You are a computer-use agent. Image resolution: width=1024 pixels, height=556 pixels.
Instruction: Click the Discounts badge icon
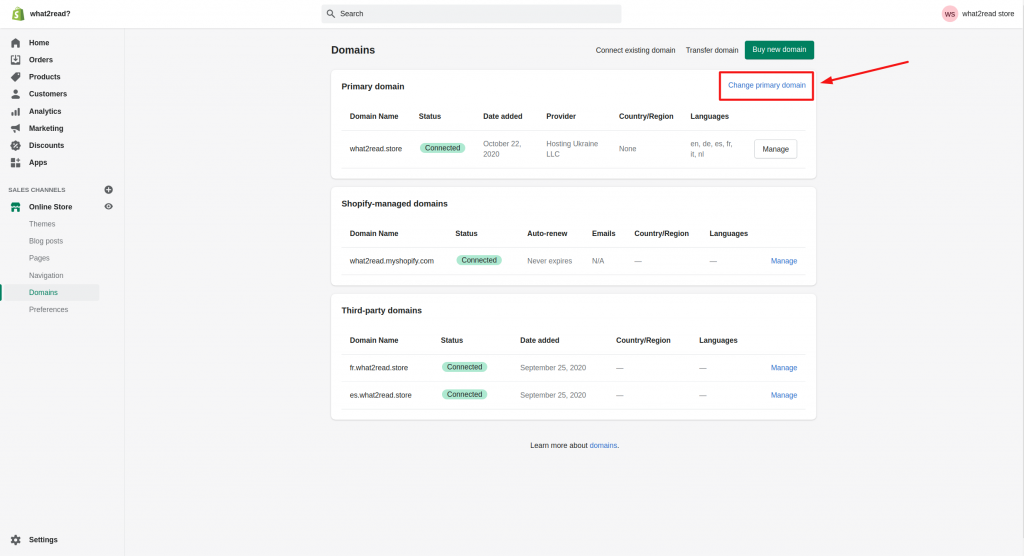coord(16,145)
